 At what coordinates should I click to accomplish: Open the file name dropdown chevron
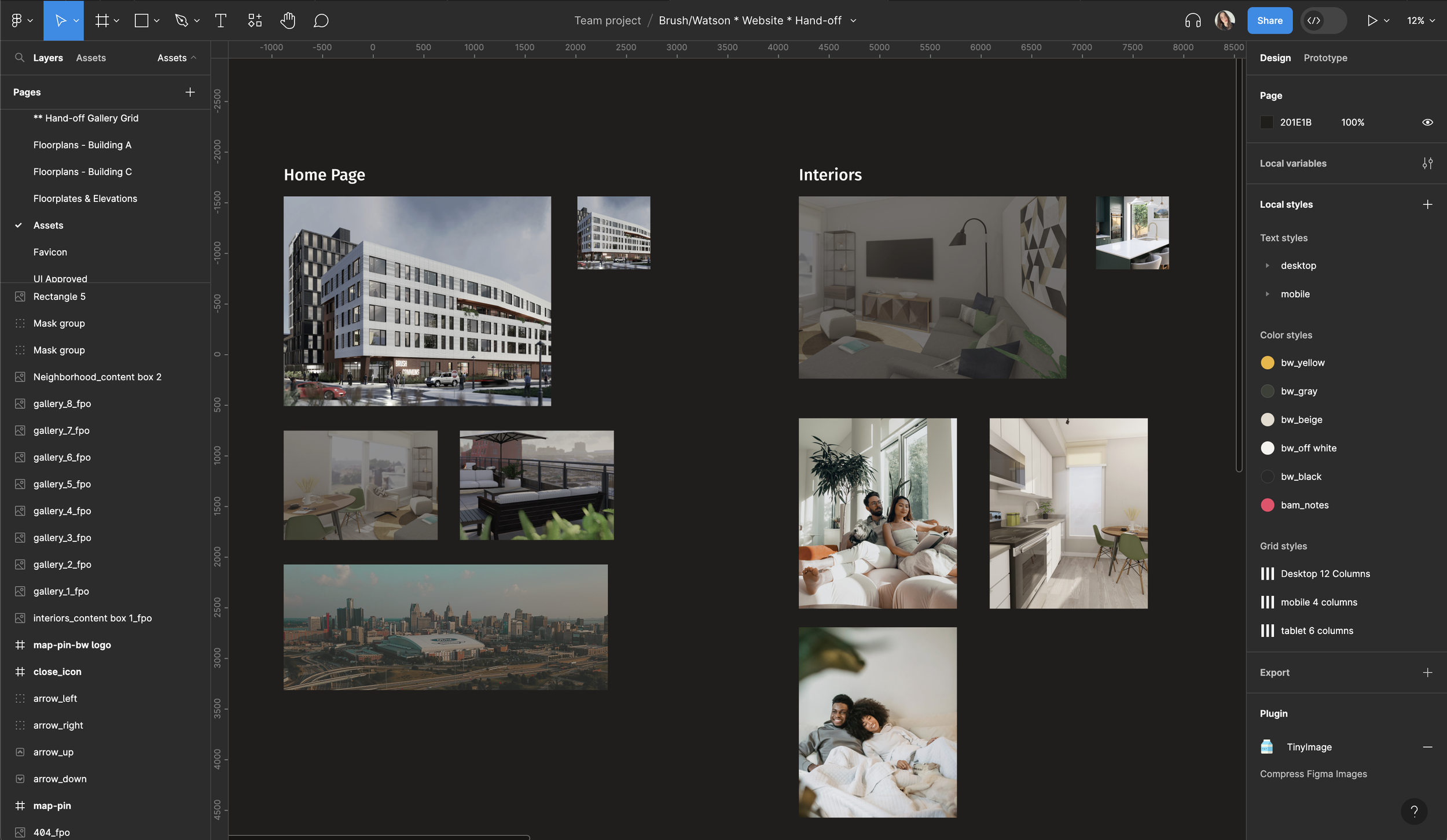tap(853, 21)
